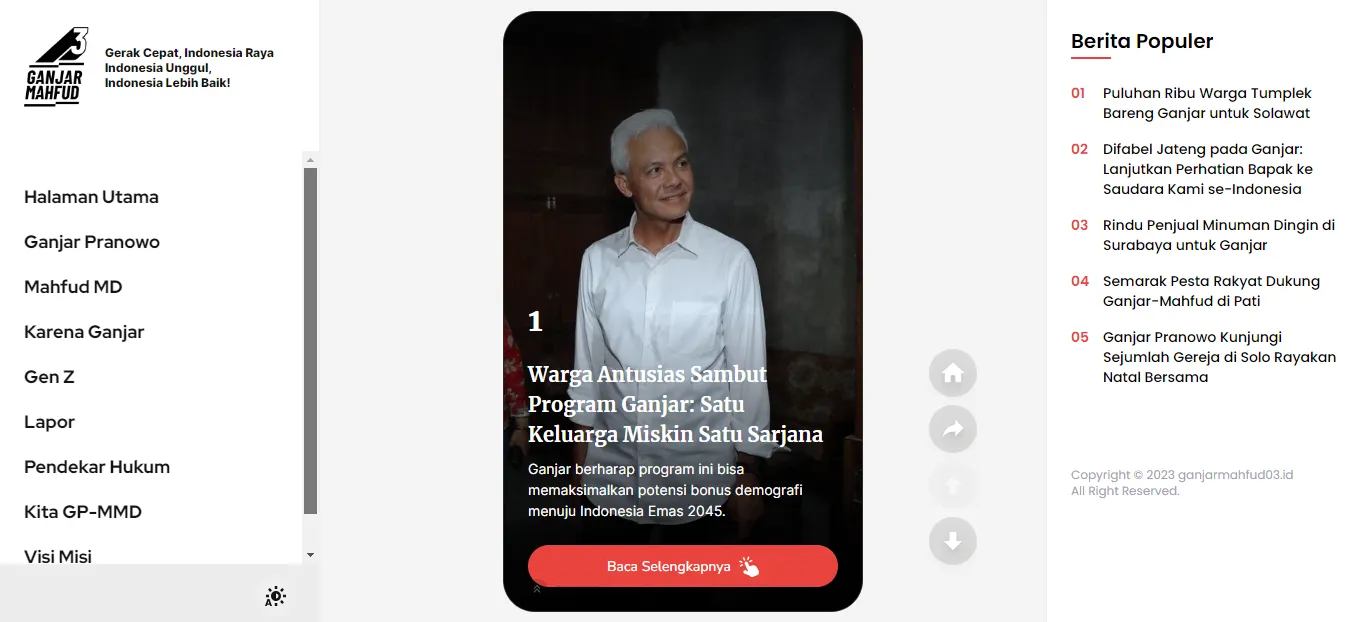
Task: Click the share arrow icon button
Action: [953, 429]
